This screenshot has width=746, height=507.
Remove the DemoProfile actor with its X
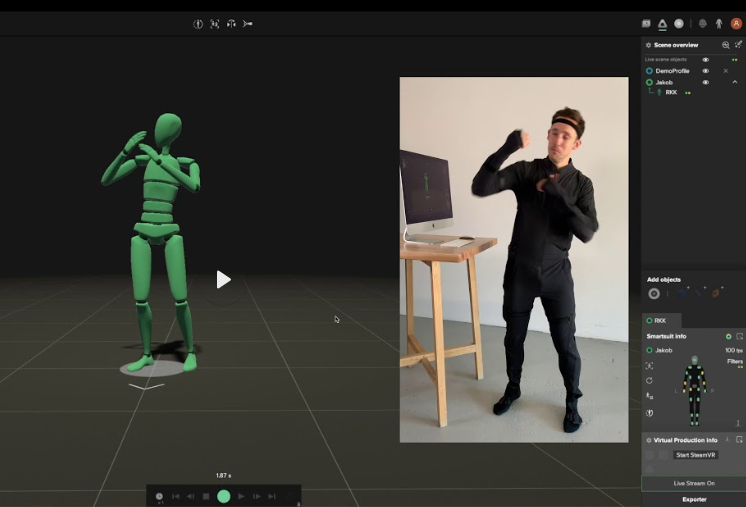click(x=726, y=71)
